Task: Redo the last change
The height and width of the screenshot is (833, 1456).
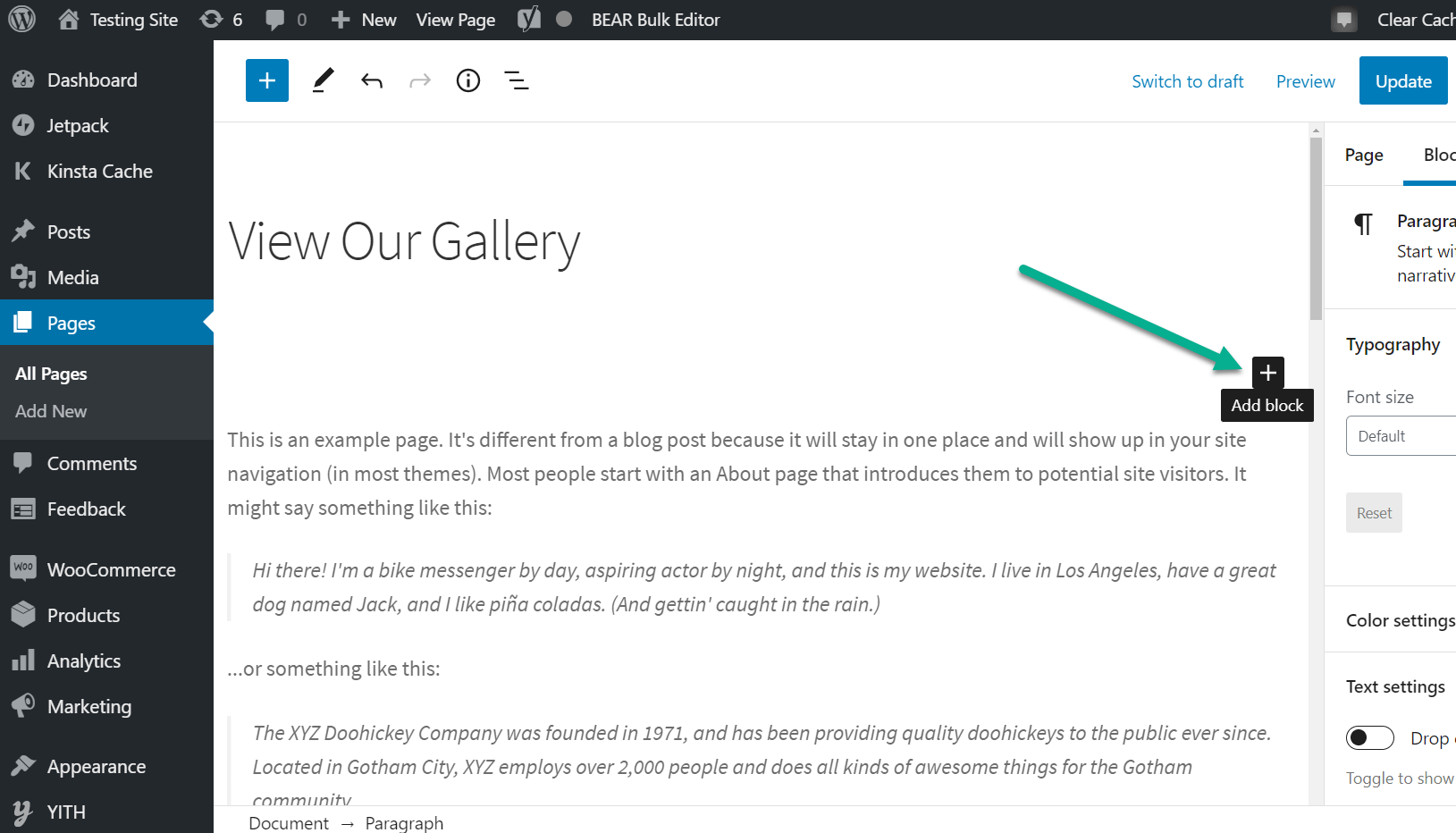Action: tap(419, 80)
